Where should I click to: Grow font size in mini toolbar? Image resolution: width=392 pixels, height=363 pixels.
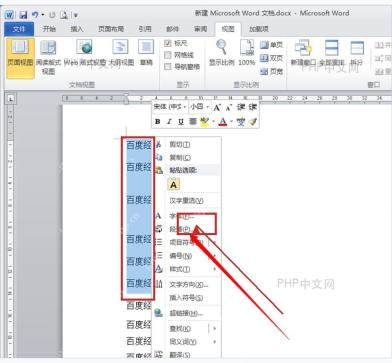[217, 107]
